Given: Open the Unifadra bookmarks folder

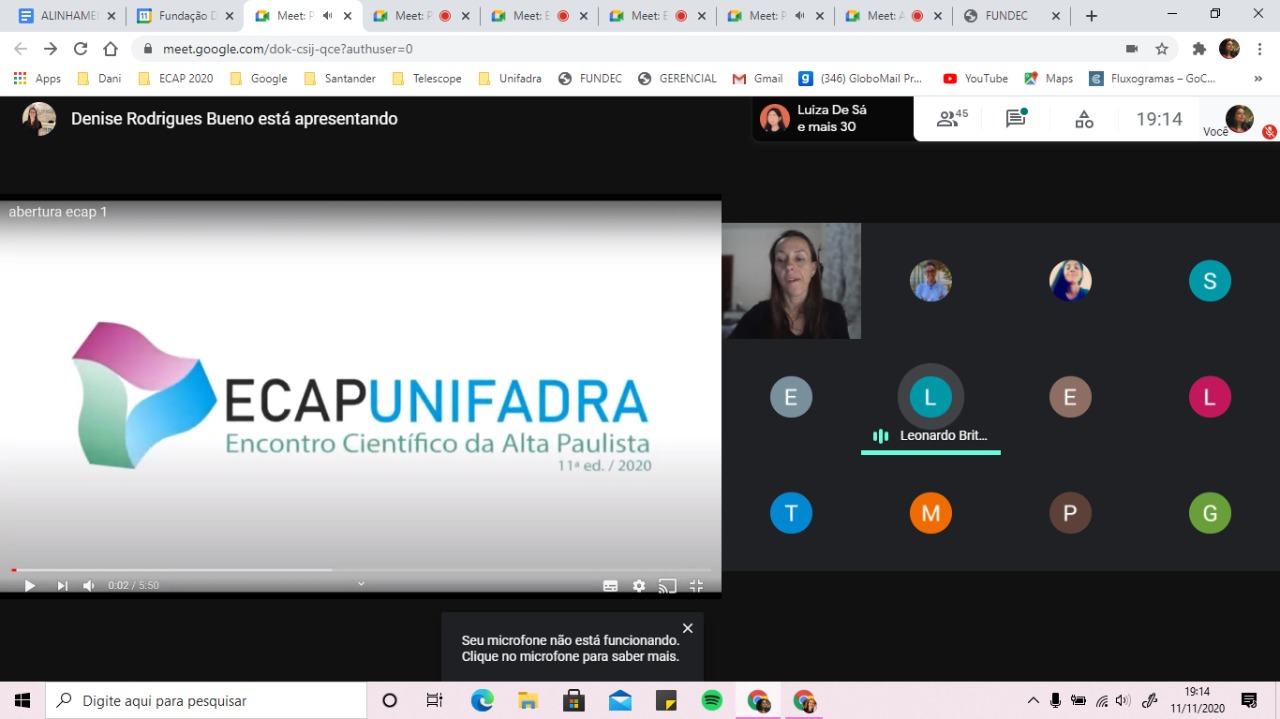Looking at the screenshot, I should (510, 78).
